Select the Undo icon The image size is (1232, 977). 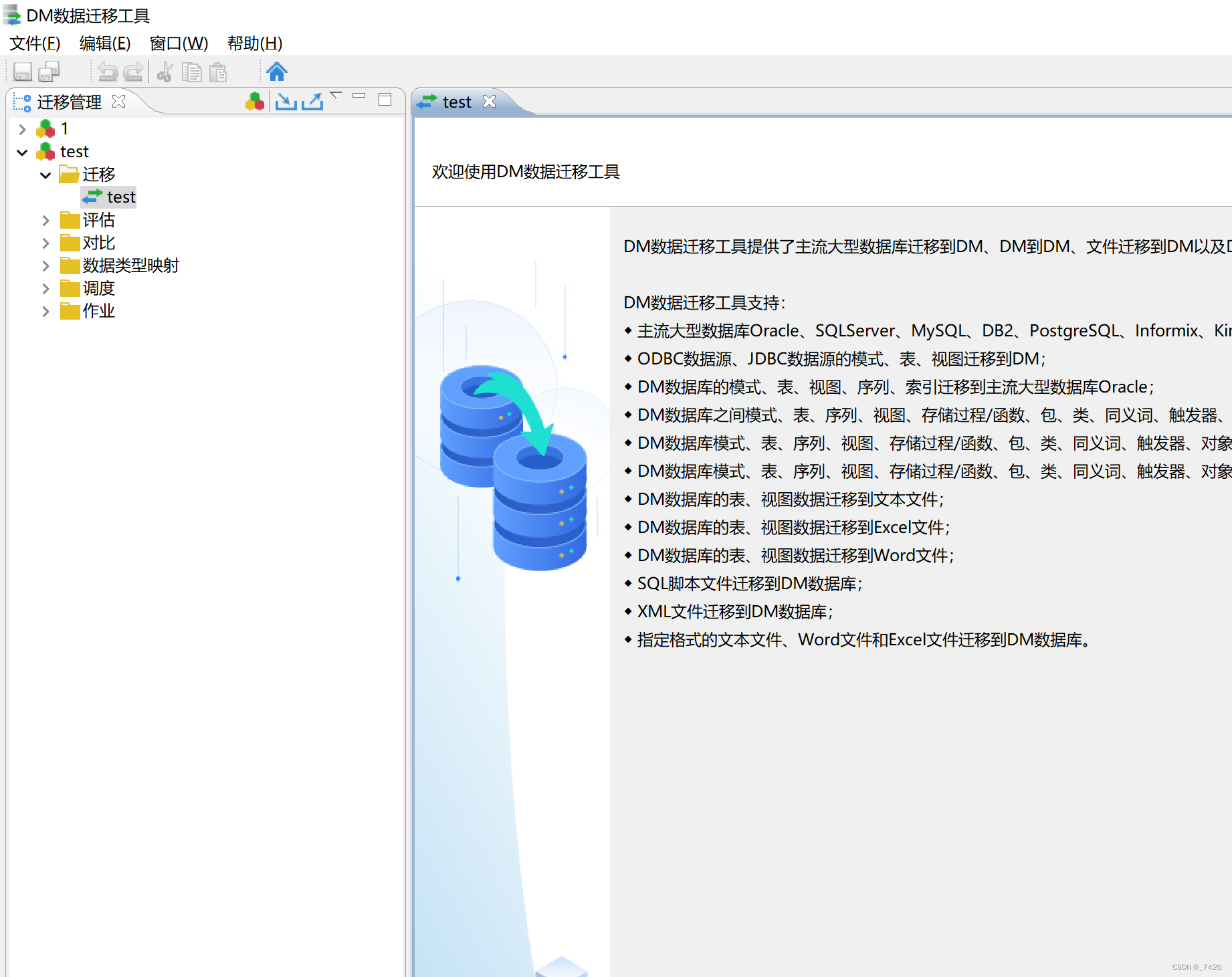tap(108, 72)
